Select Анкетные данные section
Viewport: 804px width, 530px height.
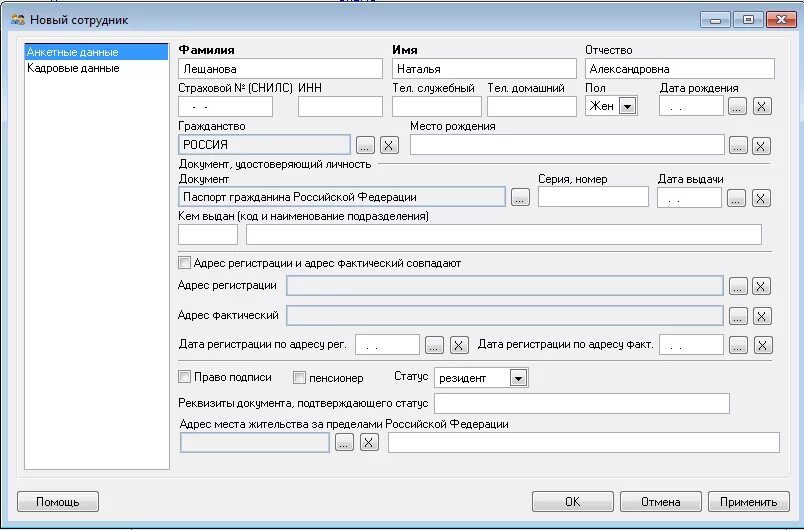click(x=96, y=52)
